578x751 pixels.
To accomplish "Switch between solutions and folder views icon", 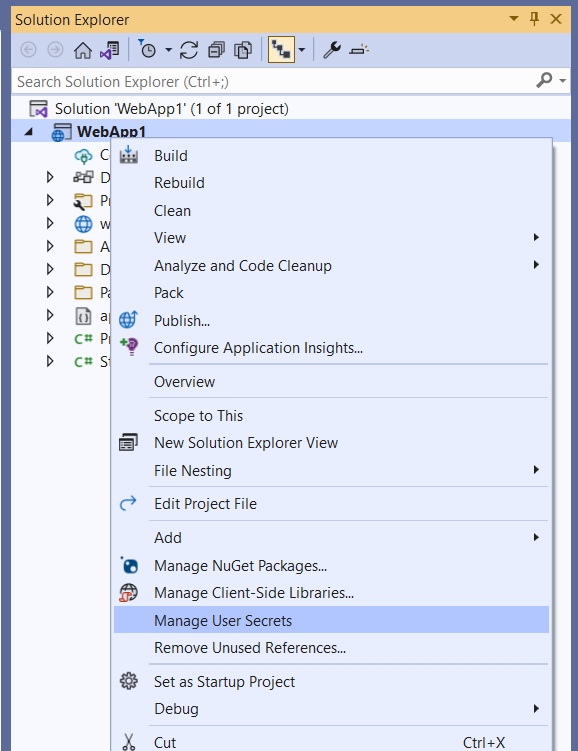I will (110, 50).
